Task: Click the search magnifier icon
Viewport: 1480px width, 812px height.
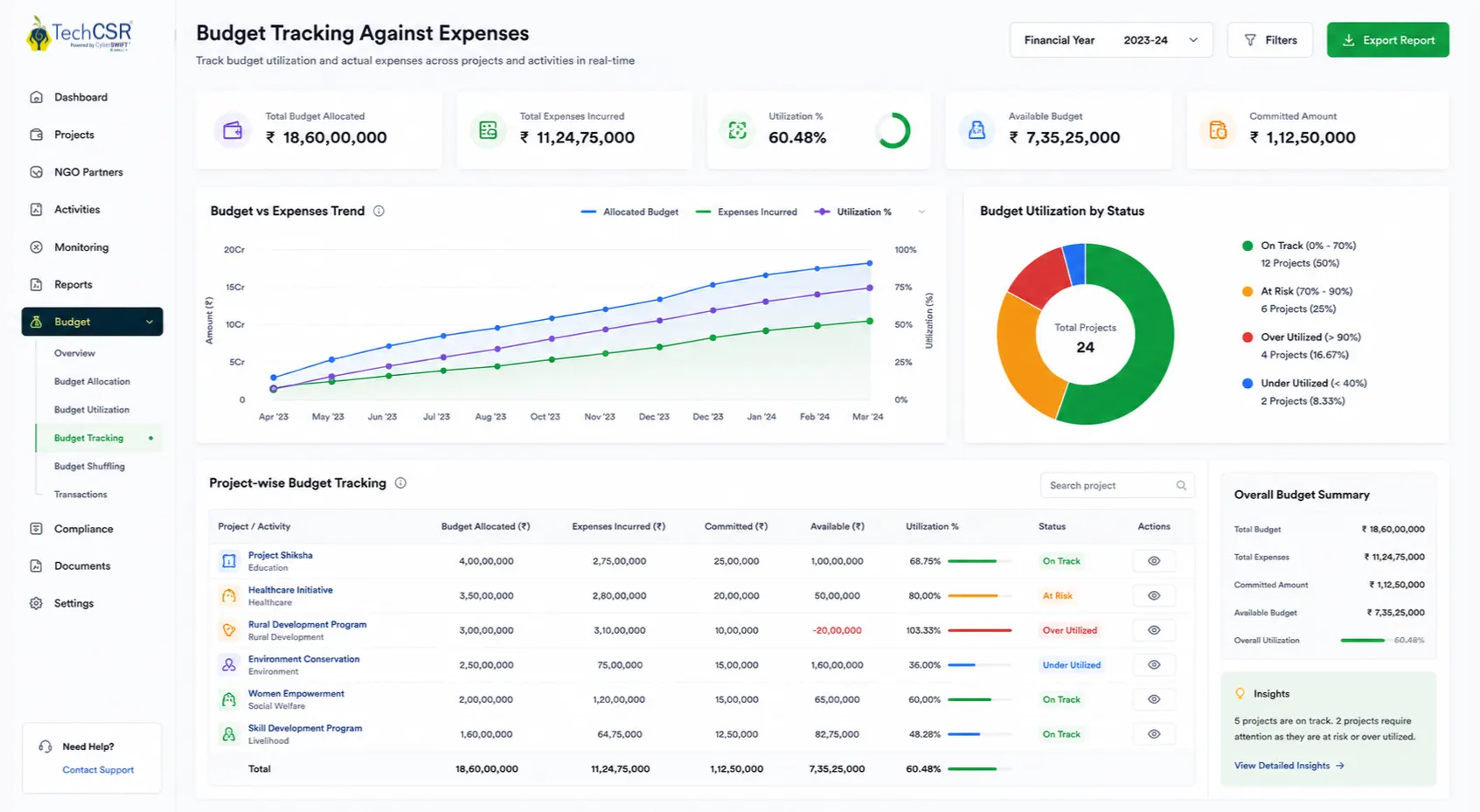Action: [x=1181, y=485]
